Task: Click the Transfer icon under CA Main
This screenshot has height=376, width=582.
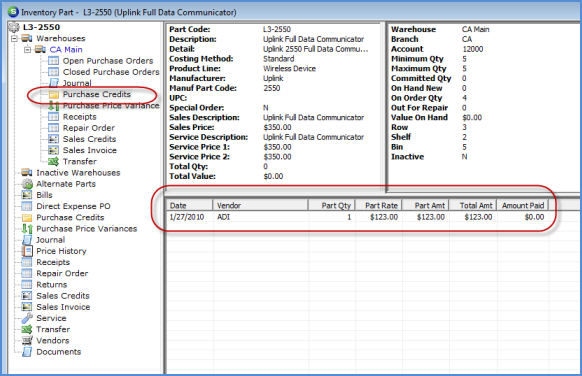Action: (x=53, y=161)
